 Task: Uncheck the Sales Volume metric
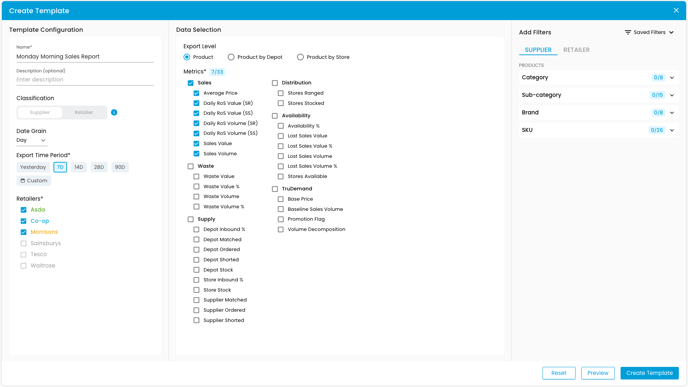coord(196,154)
